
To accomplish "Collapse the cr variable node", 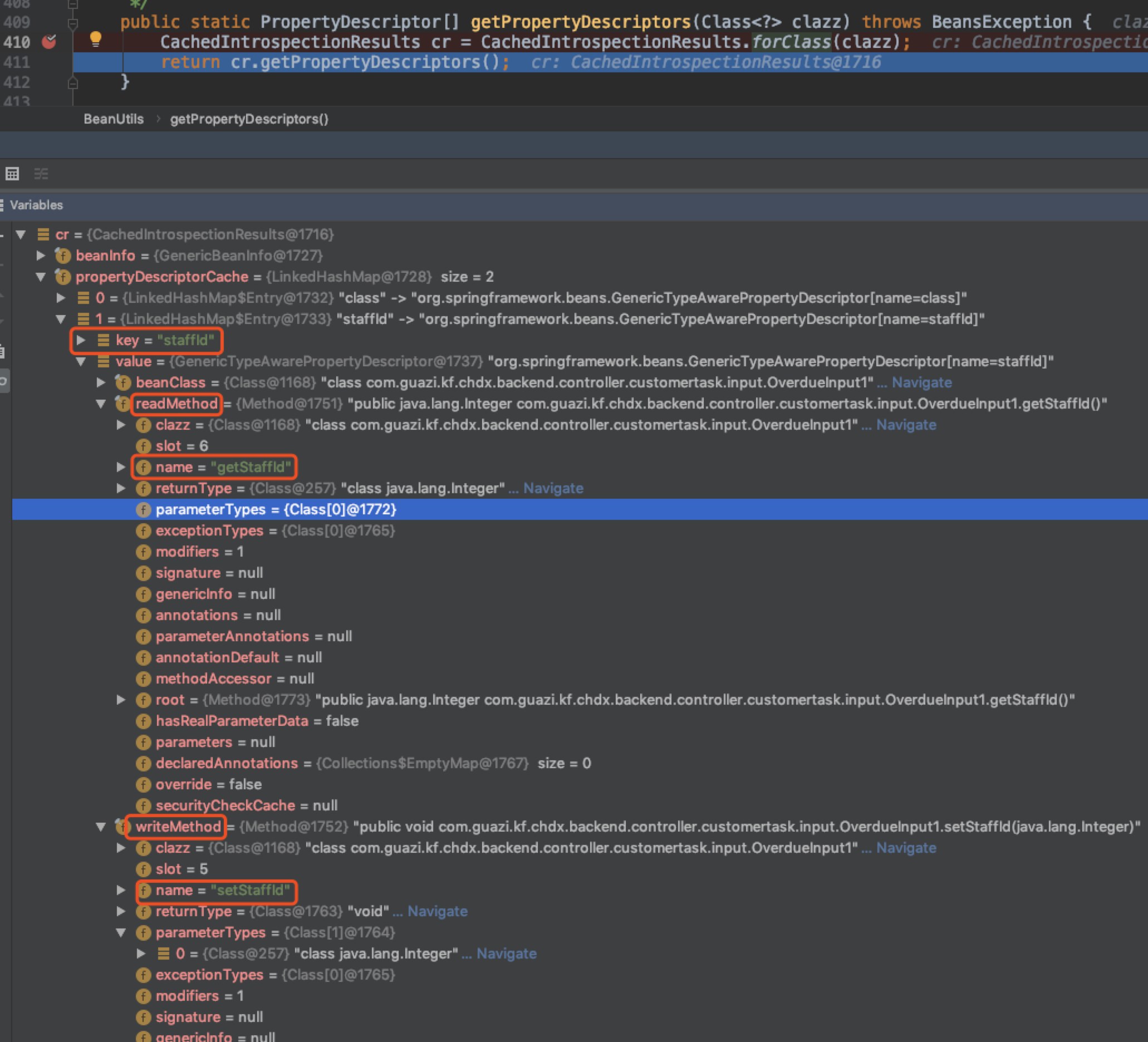I will (x=21, y=234).
